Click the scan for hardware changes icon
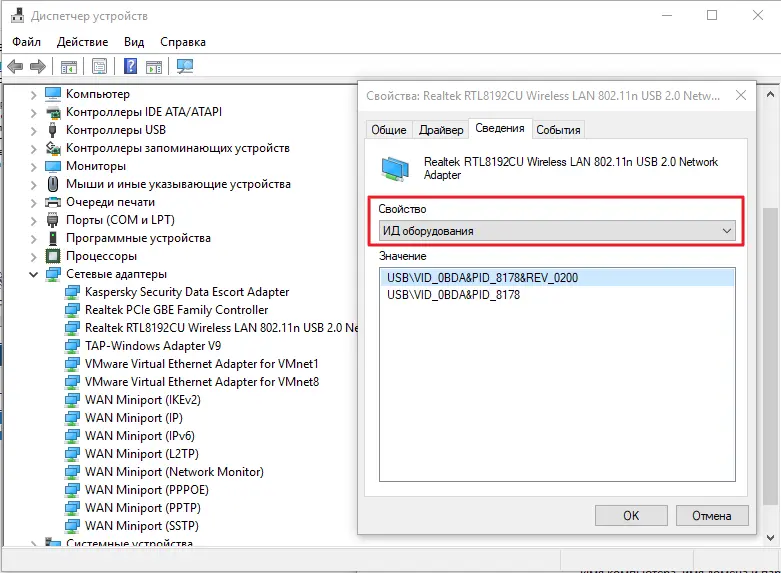This screenshot has width=781, height=573. pyautogui.click(x=185, y=66)
